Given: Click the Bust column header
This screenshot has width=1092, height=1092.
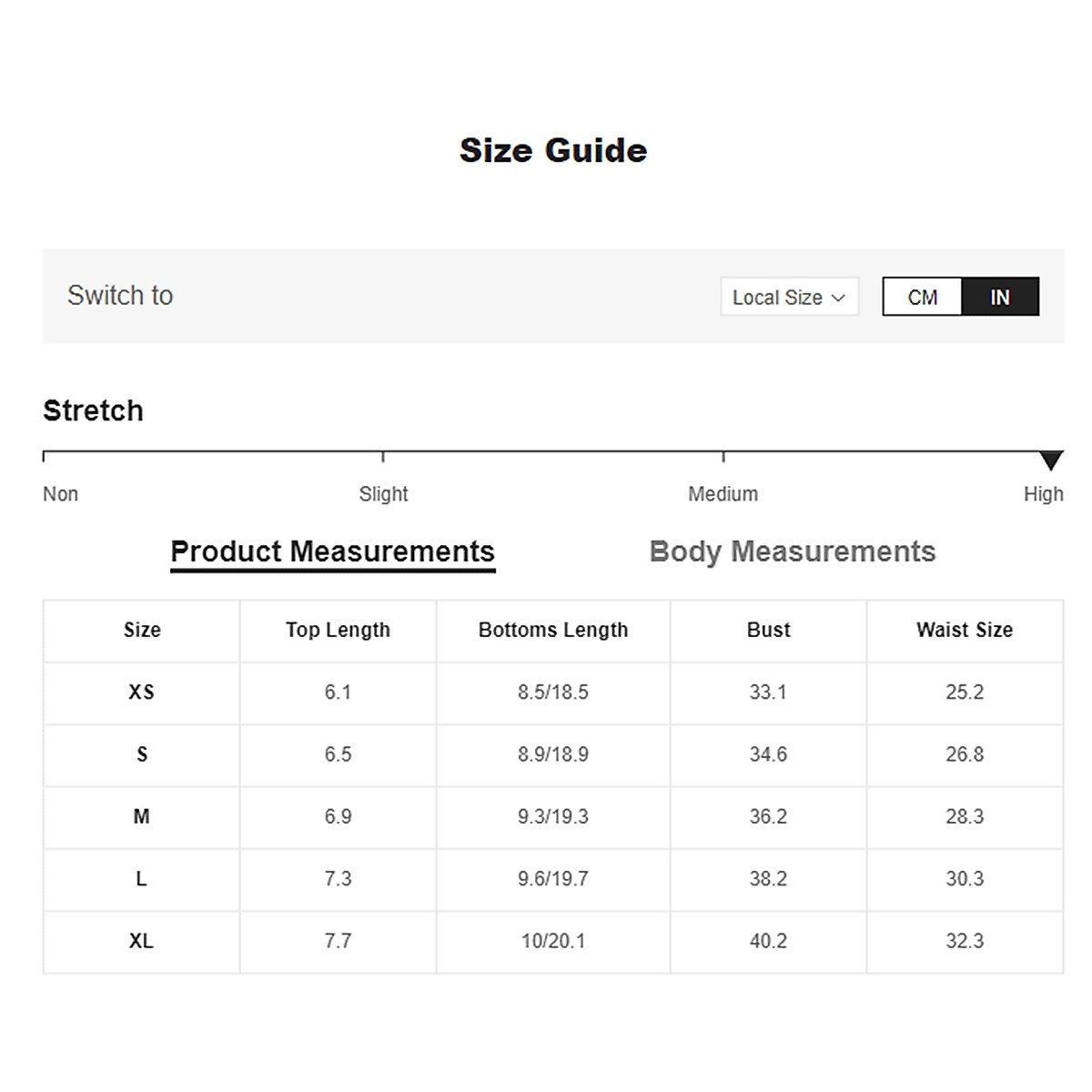Looking at the screenshot, I should [x=768, y=630].
